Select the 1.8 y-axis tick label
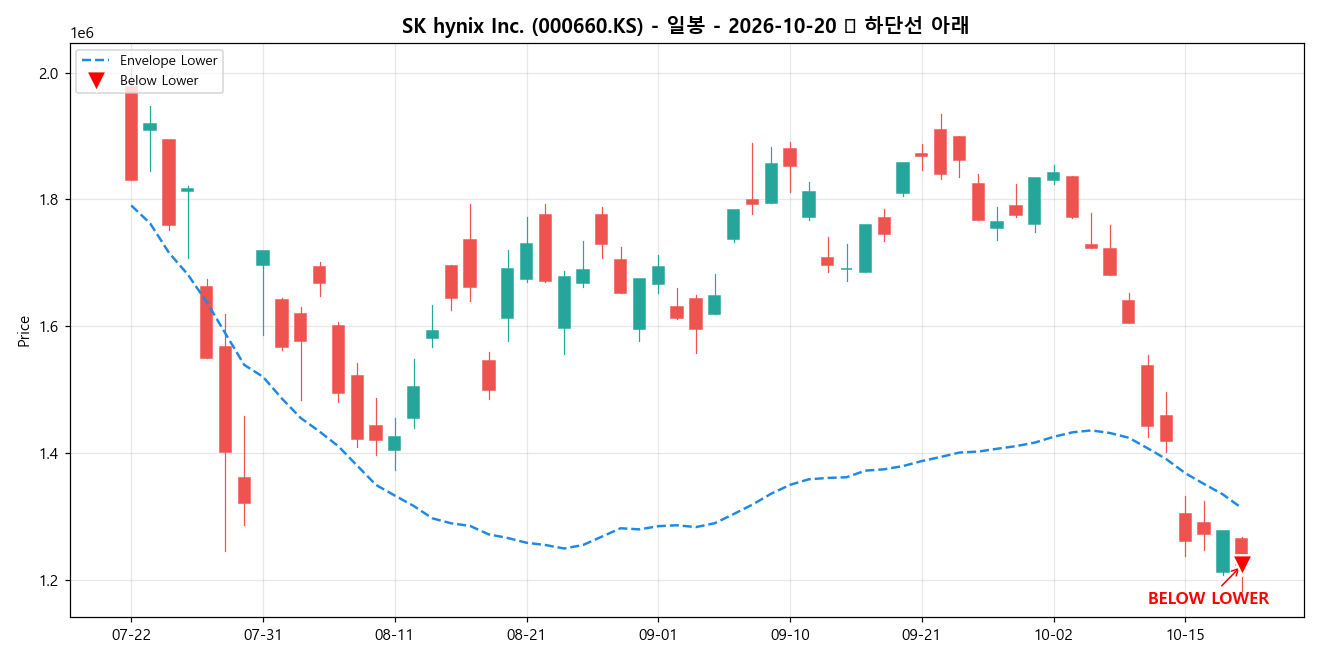This screenshot has width=1320, height=660. [48, 200]
